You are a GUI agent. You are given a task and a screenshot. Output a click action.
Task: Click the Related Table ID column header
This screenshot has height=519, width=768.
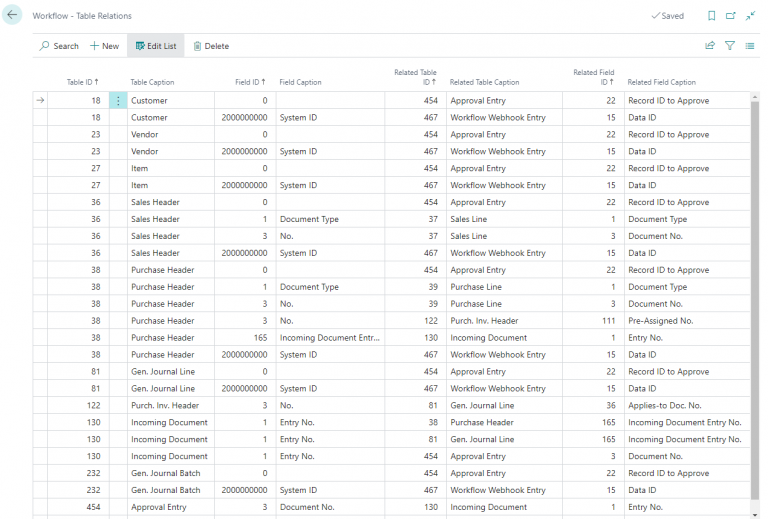tap(416, 77)
